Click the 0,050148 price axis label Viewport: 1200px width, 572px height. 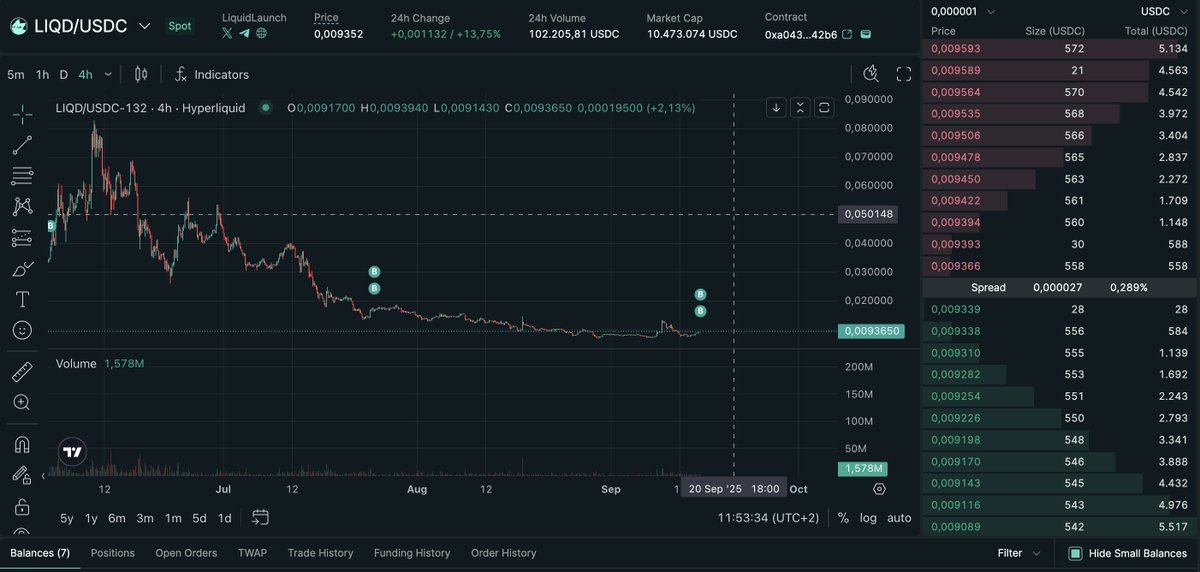(869, 214)
